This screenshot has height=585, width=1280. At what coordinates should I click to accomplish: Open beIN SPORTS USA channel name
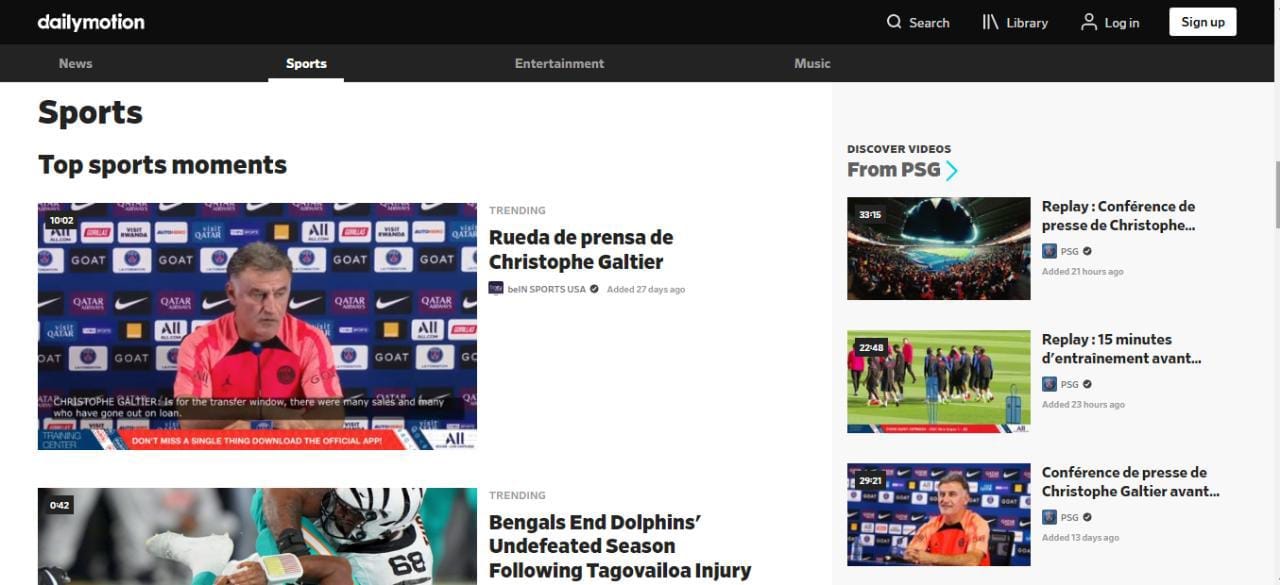(547, 289)
